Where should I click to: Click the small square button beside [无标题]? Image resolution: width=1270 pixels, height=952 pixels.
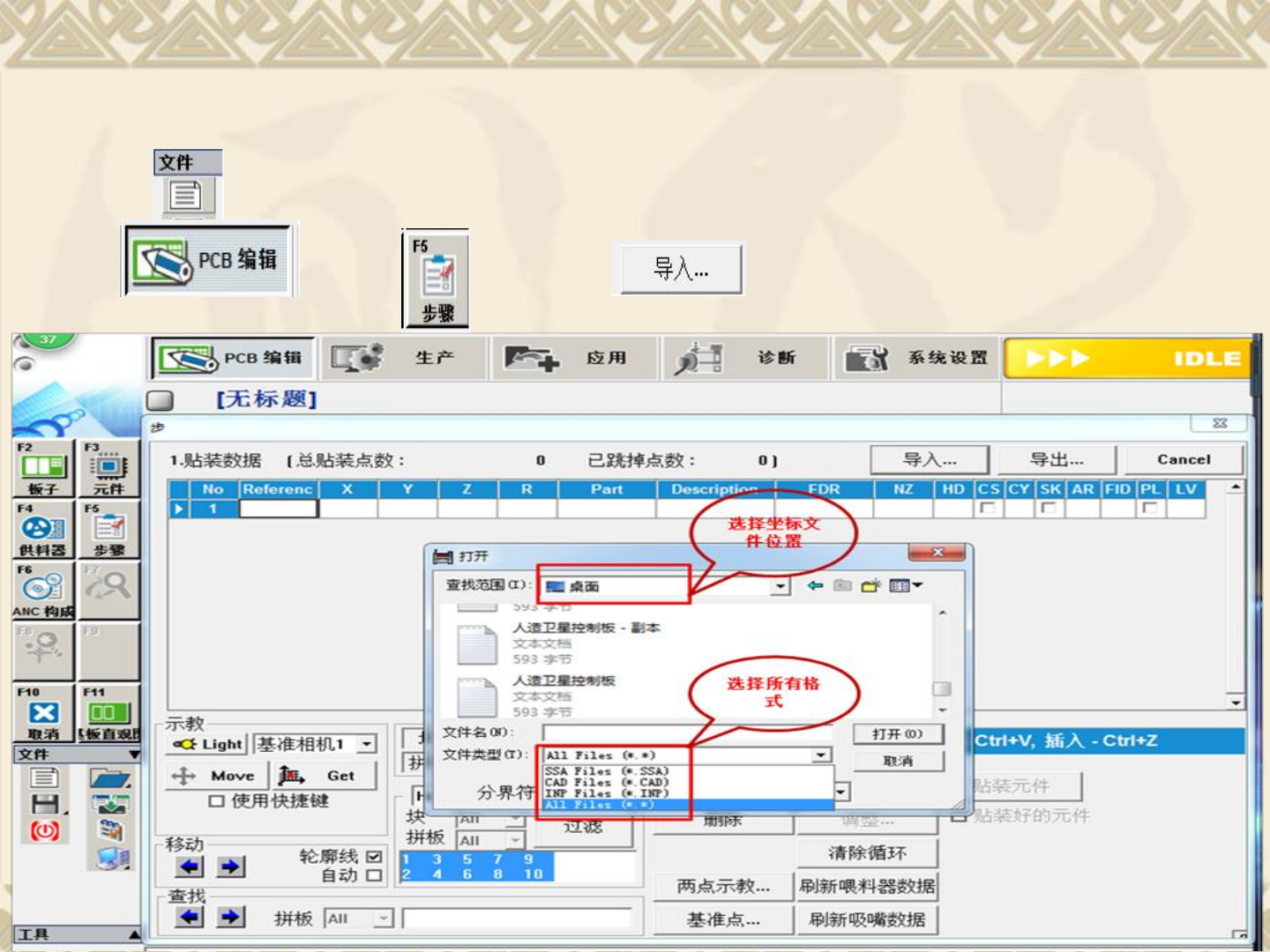tap(160, 400)
